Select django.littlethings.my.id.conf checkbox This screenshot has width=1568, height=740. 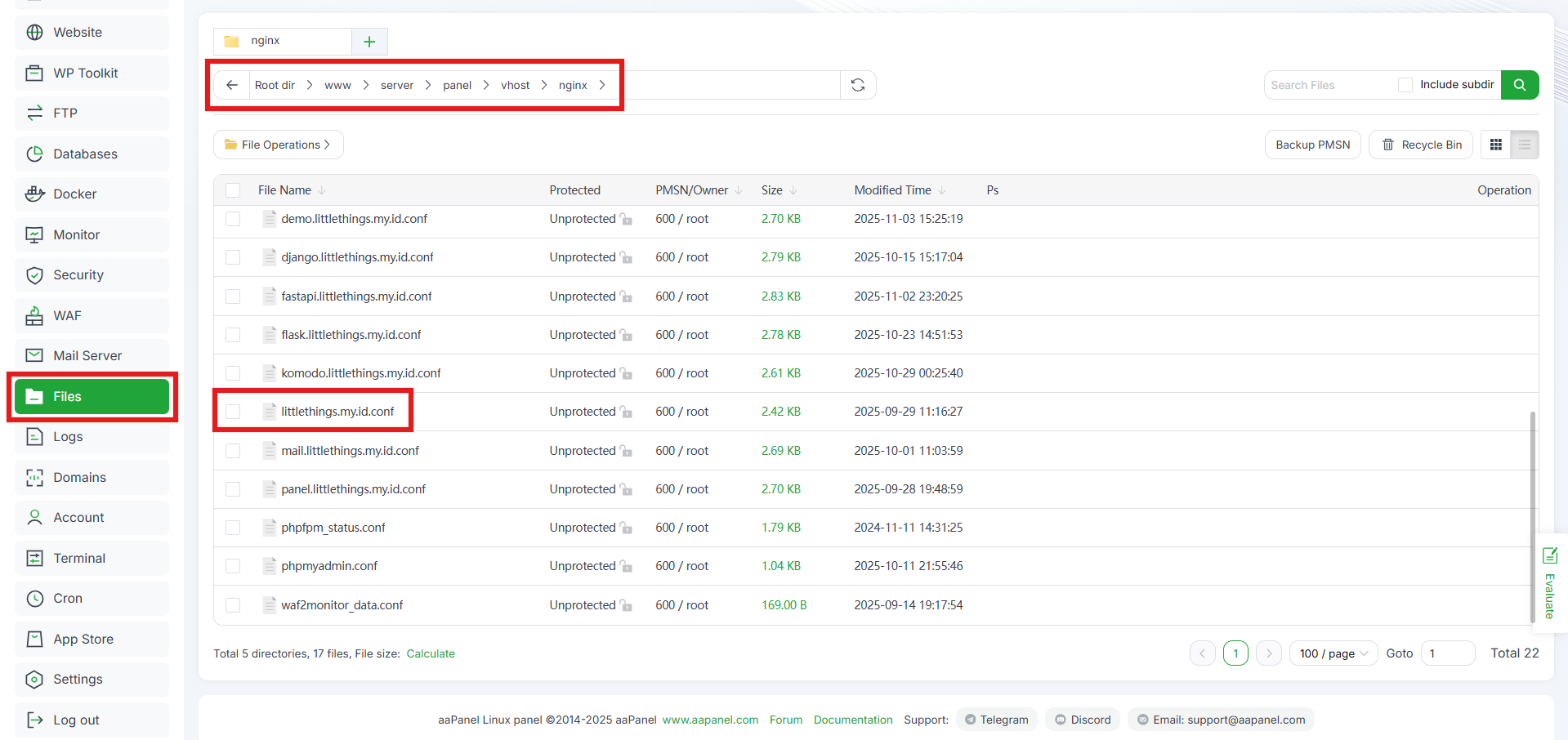[233, 257]
